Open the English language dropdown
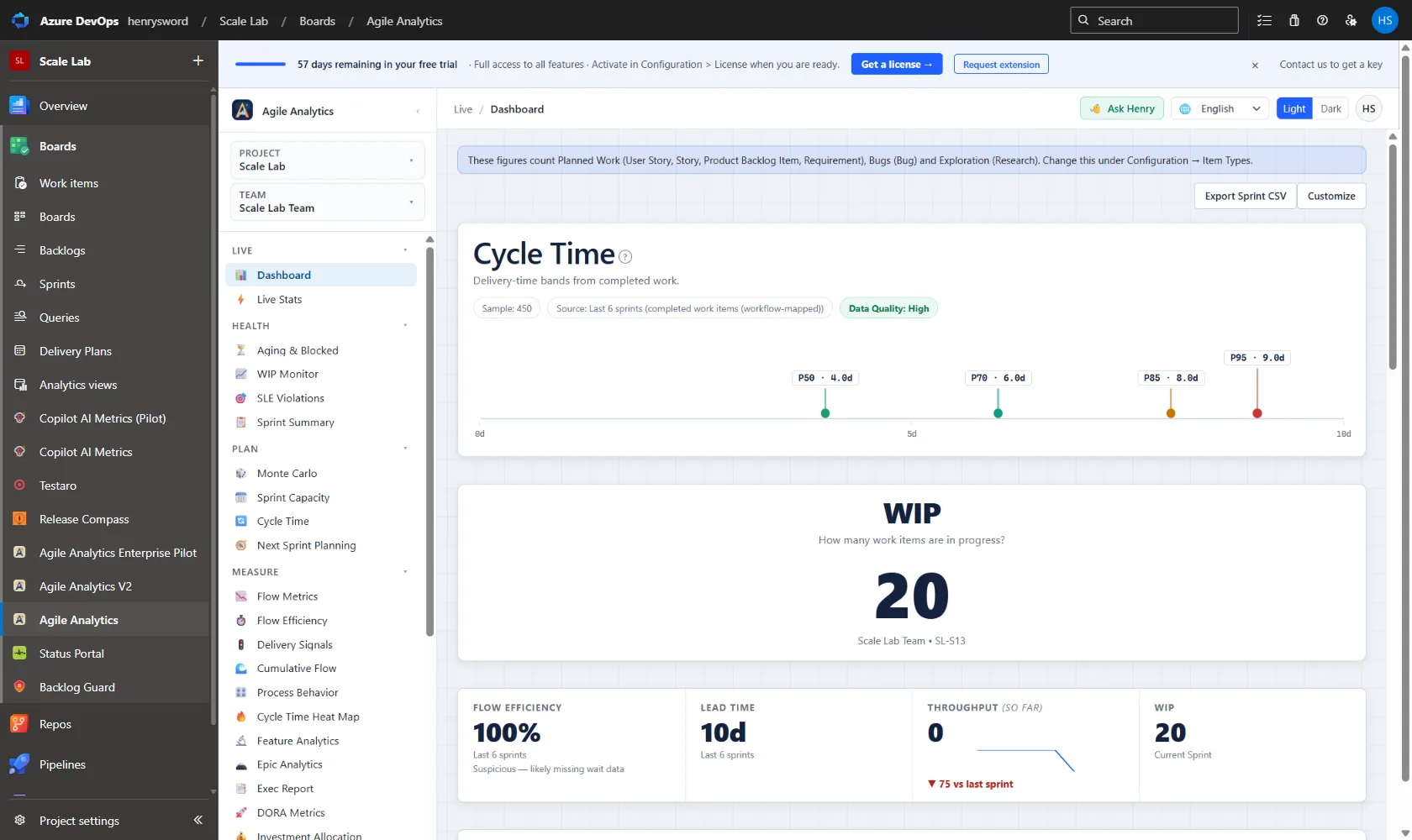 [1220, 108]
